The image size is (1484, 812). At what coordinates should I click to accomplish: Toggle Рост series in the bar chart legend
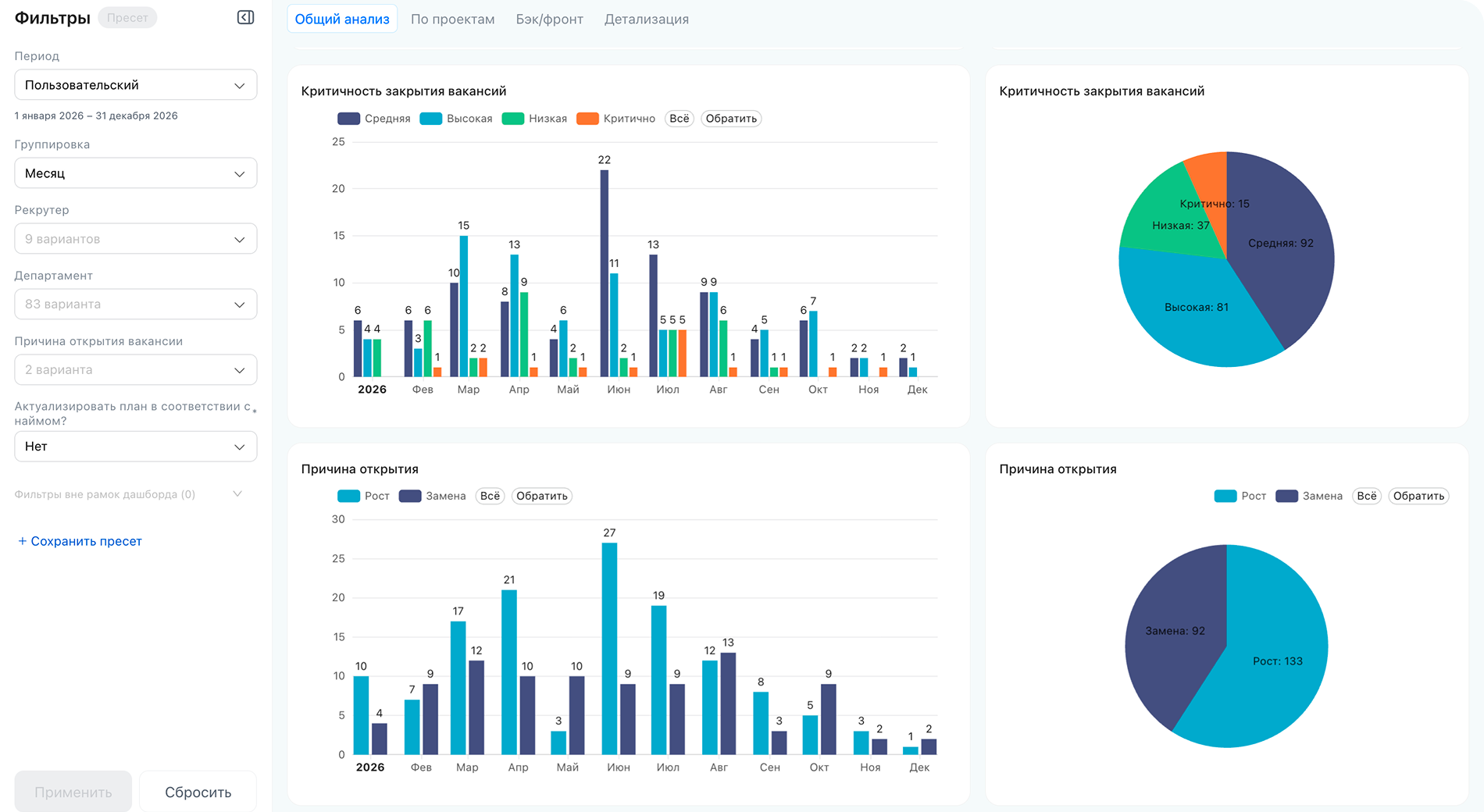363,496
